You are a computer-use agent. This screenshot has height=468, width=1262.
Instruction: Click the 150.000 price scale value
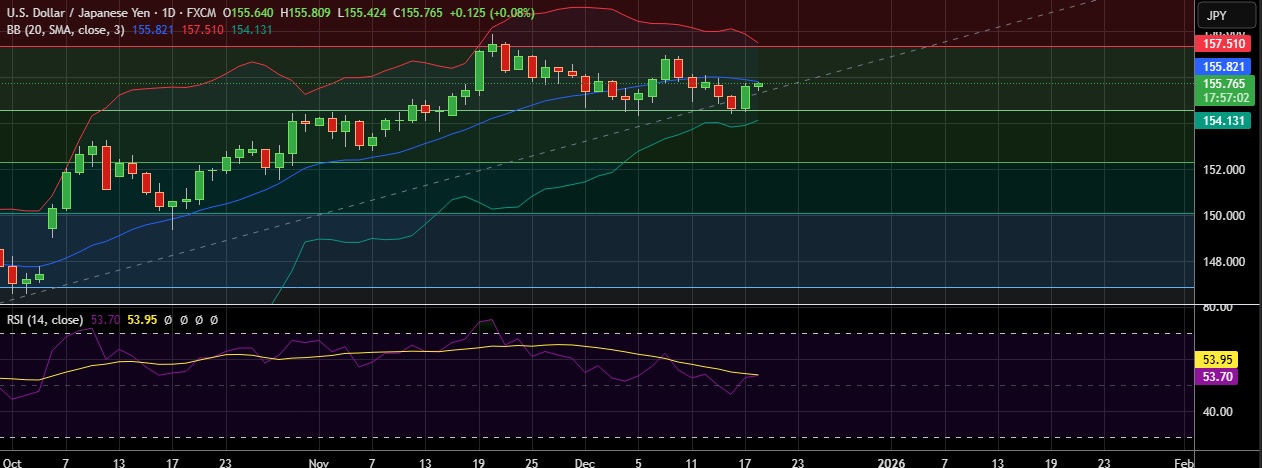[x=1222, y=215]
